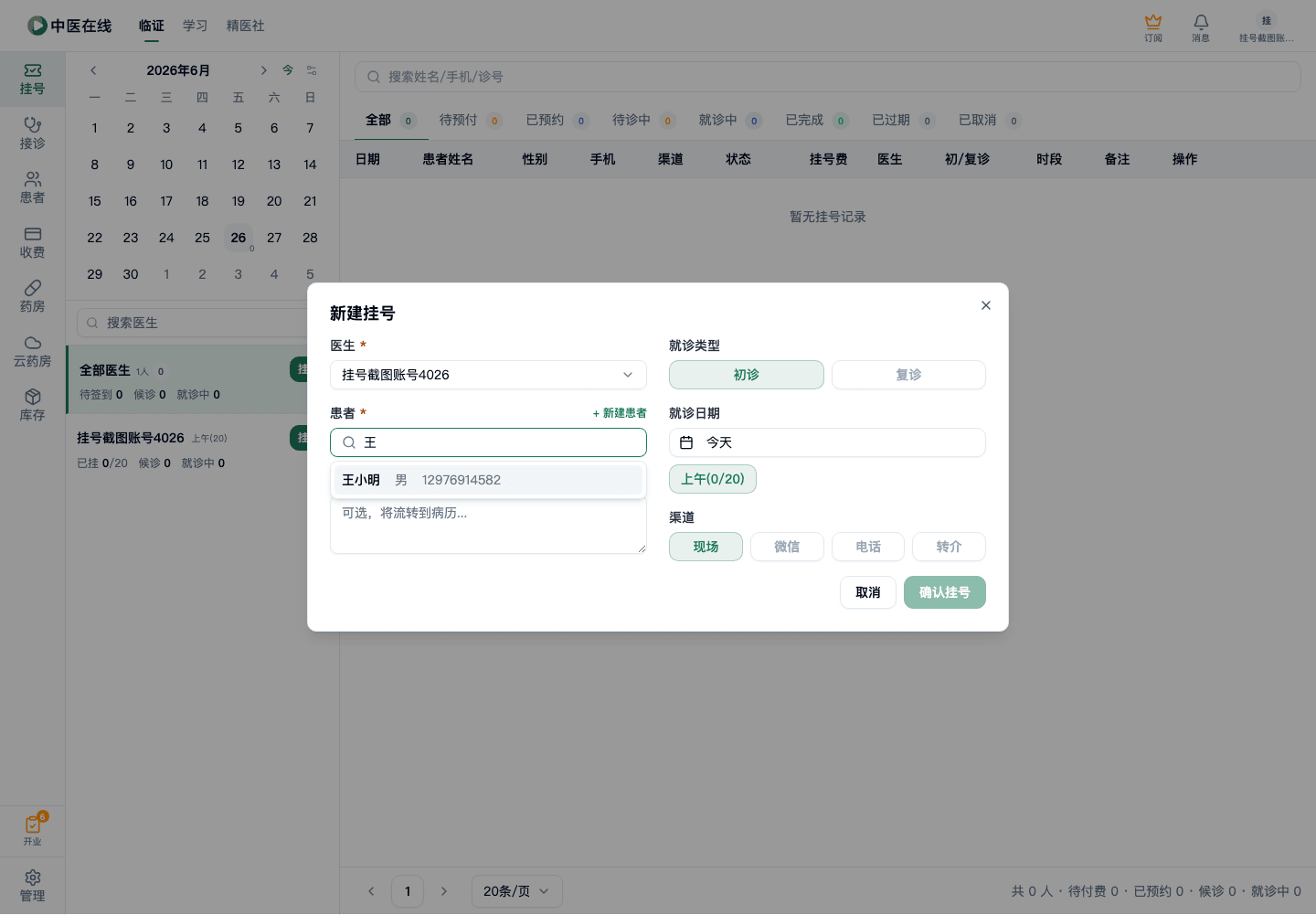Open the 消息 notifications bell
The height and width of the screenshot is (915, 1316).
(1201, 27)
